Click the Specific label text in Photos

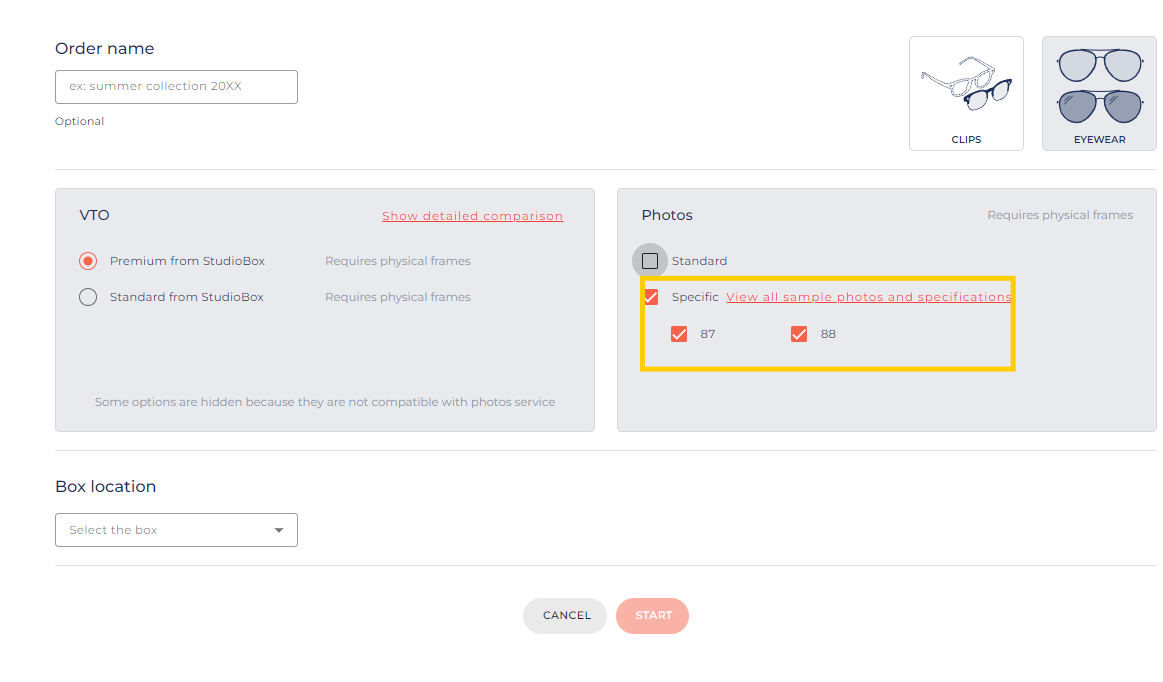pos(695,297)
